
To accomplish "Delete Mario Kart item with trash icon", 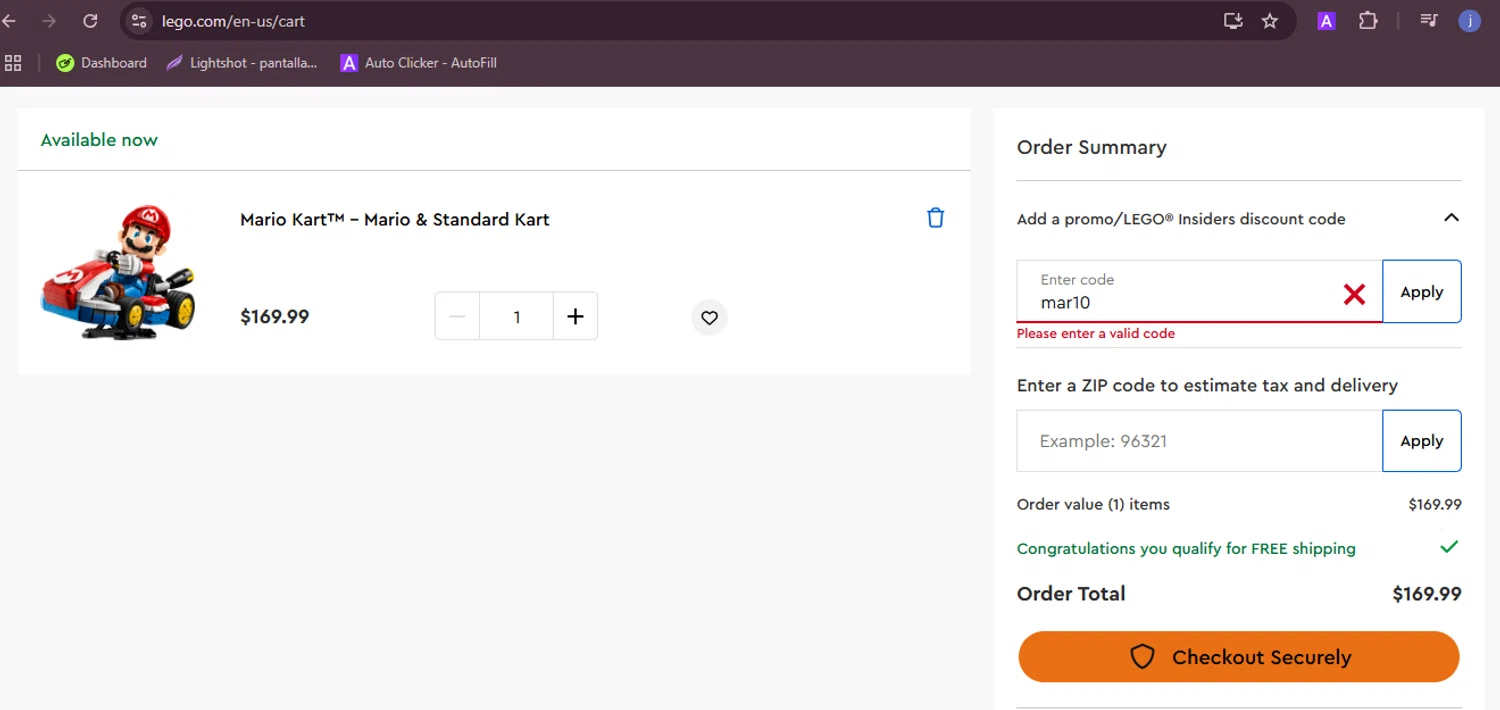I will pos(935,218).
